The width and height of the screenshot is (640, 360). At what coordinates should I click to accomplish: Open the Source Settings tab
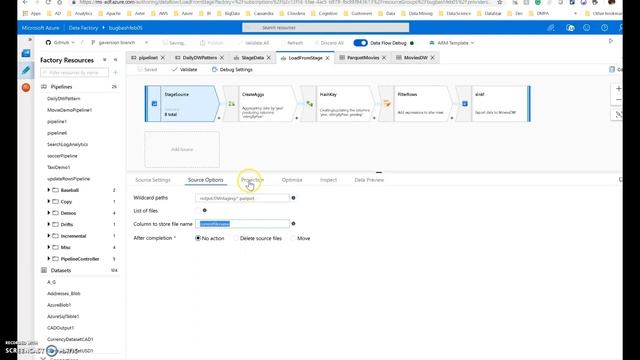(x=153, y=180)
